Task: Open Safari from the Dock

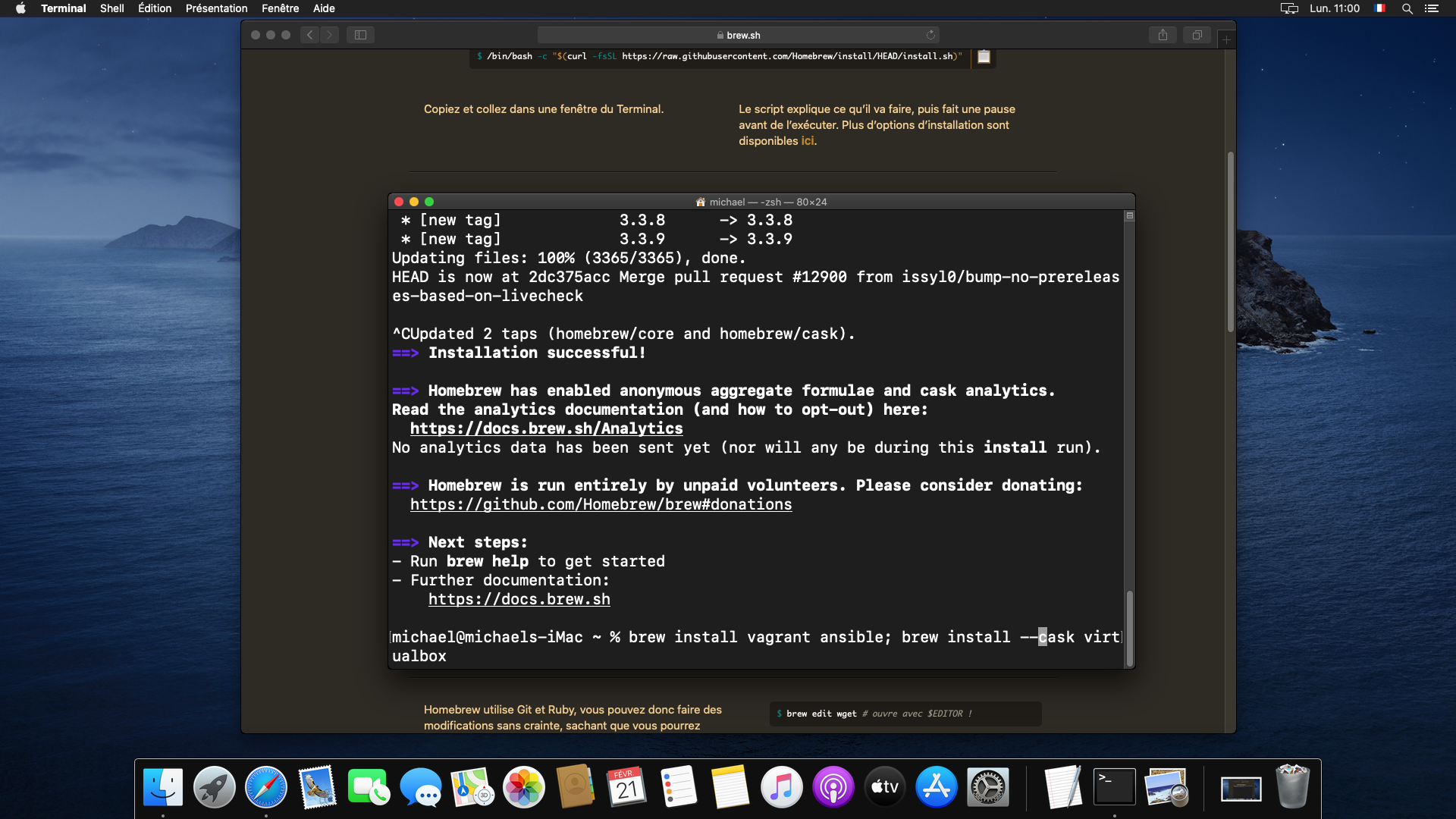Action: 266,787
